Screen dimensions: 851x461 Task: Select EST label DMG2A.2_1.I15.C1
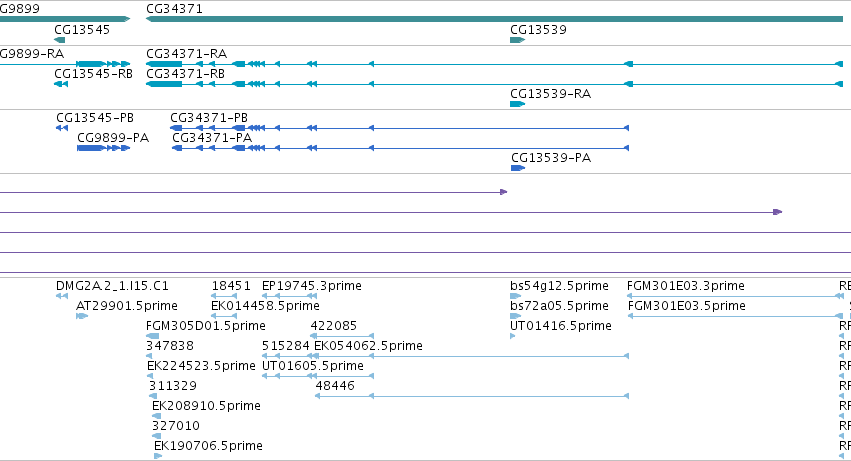tap(112, 286)
